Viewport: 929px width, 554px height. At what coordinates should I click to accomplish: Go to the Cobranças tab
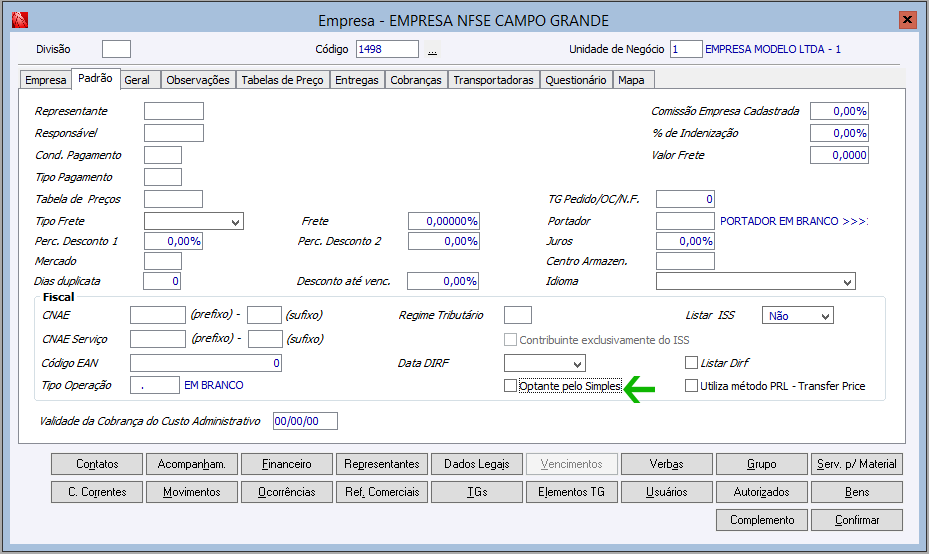(416, 80)
